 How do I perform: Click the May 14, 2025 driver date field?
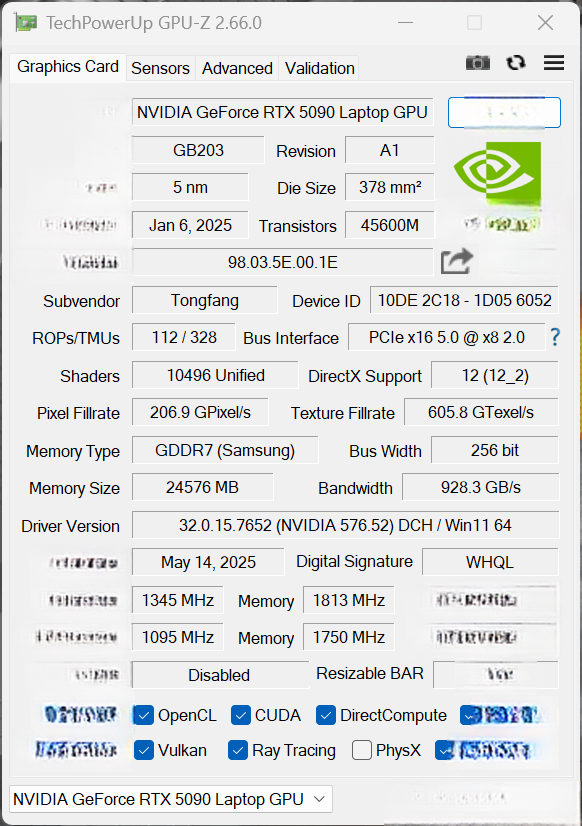pyautogui.click(x=208, y=562)
